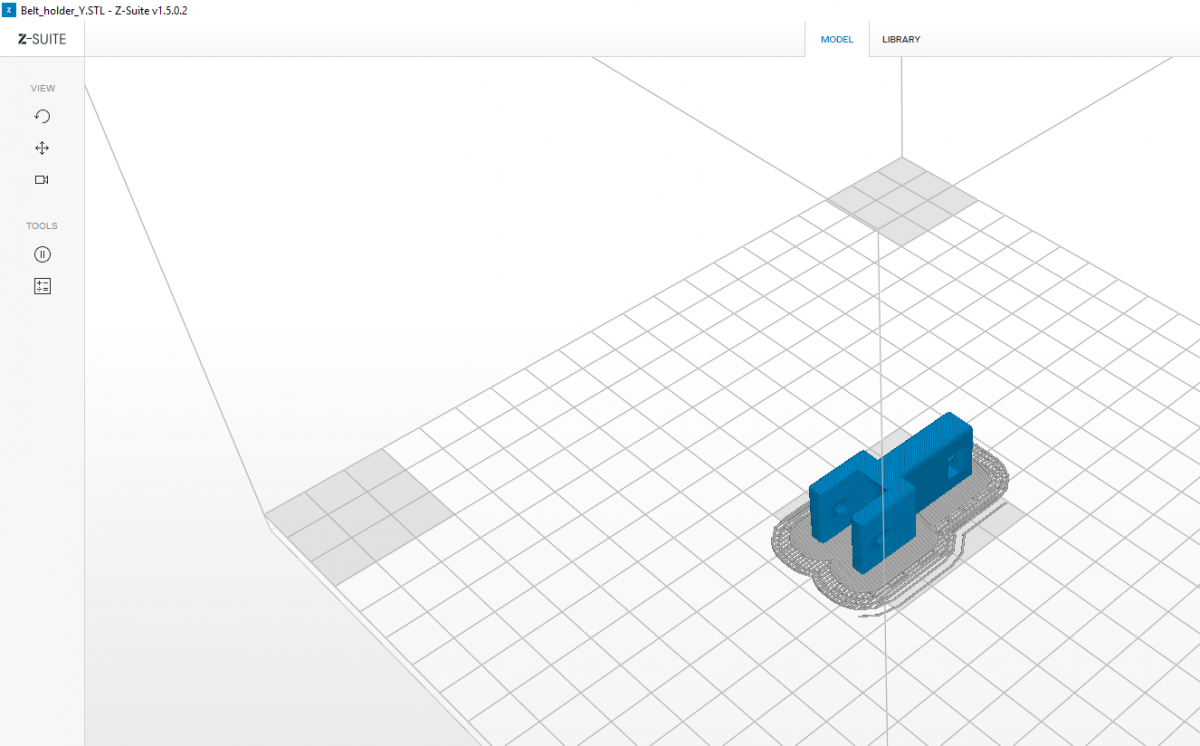
Task: Select the rotate view tool
Action: point(42,116)
